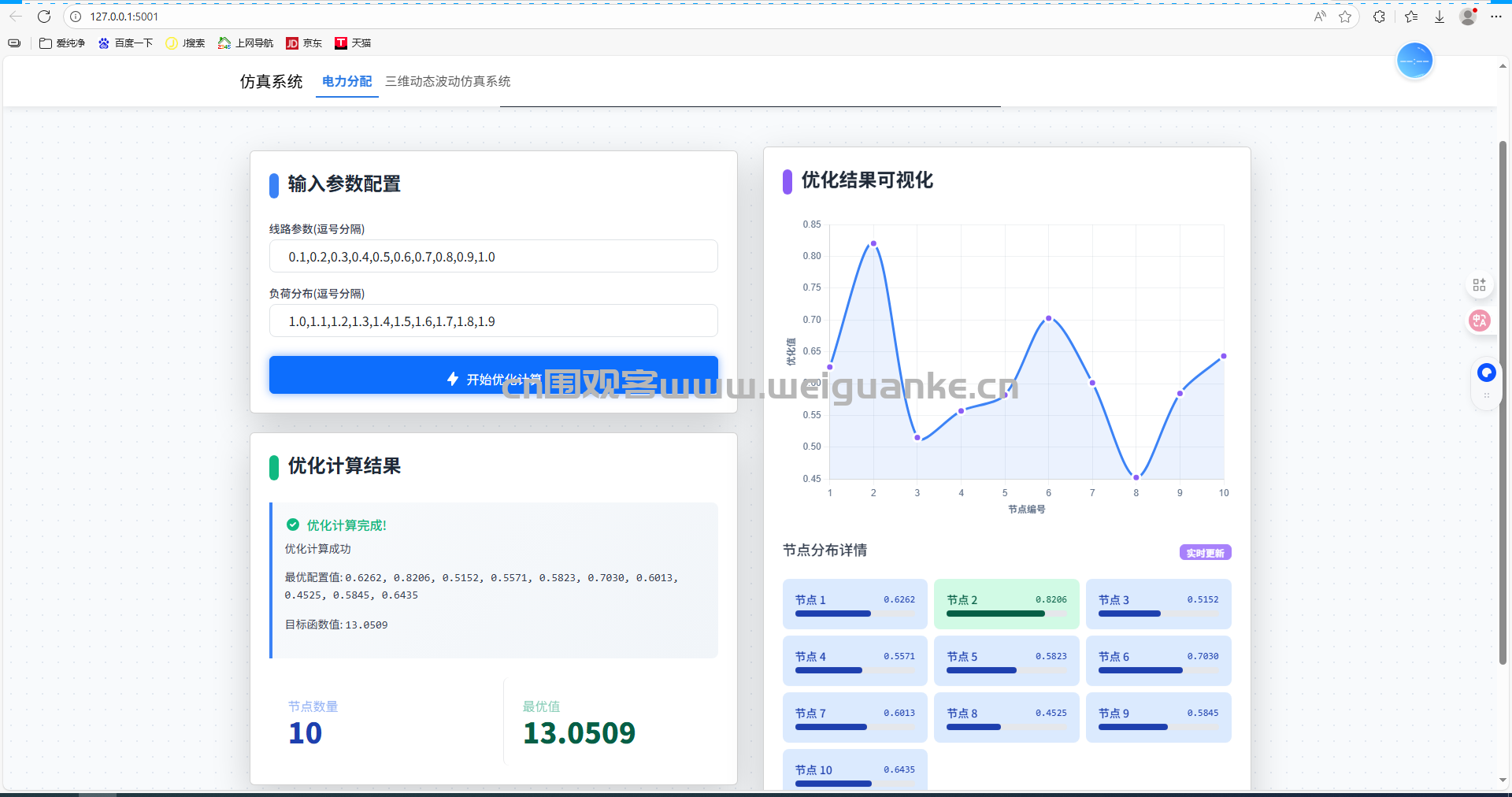Click the 节点 6 progress bar
The width and height of the screenshot is (1512, 797).
[x=1158, y=670]
